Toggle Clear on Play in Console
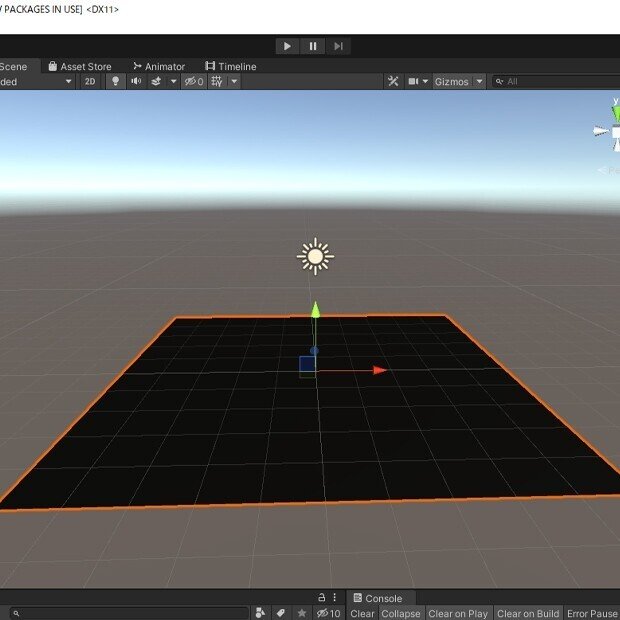The image size is (620, 620). (458, 613)
